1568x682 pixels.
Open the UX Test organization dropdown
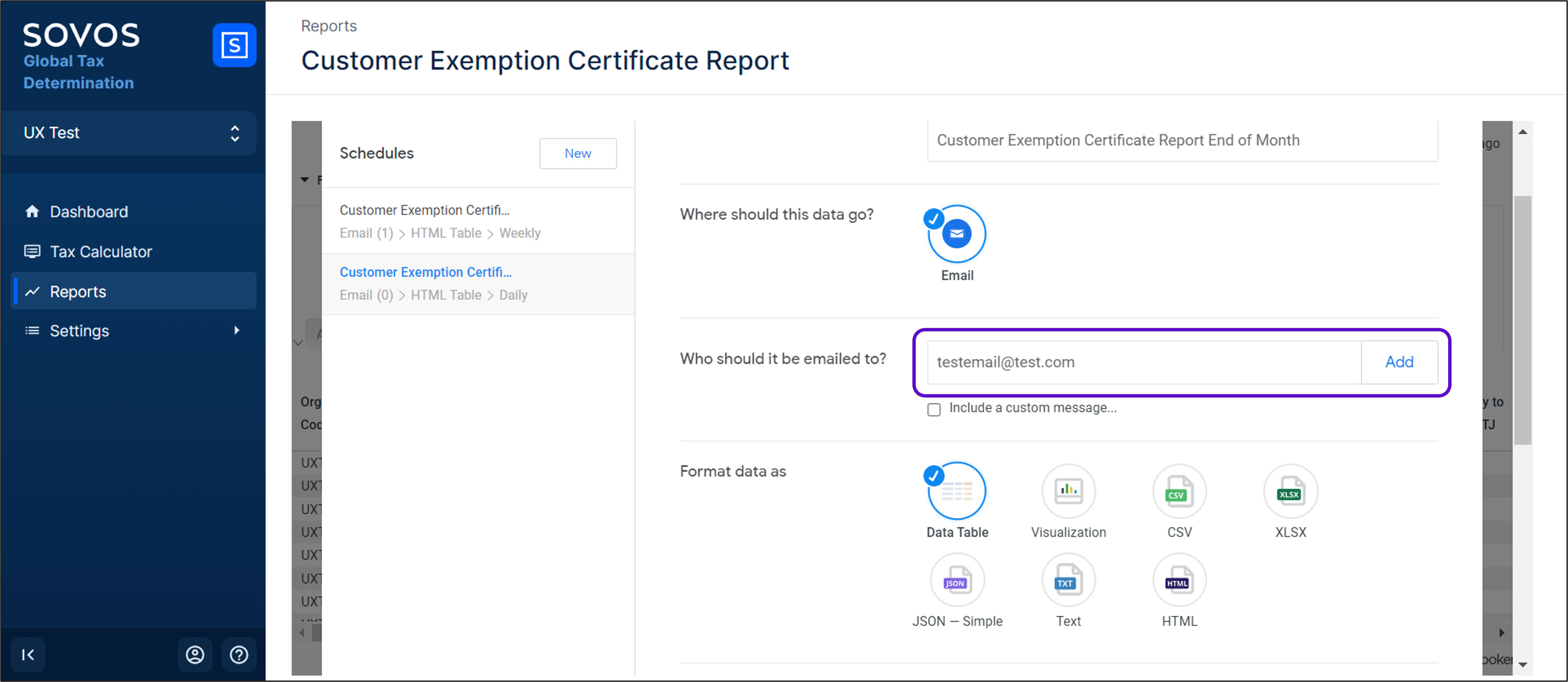coord(130,133)
